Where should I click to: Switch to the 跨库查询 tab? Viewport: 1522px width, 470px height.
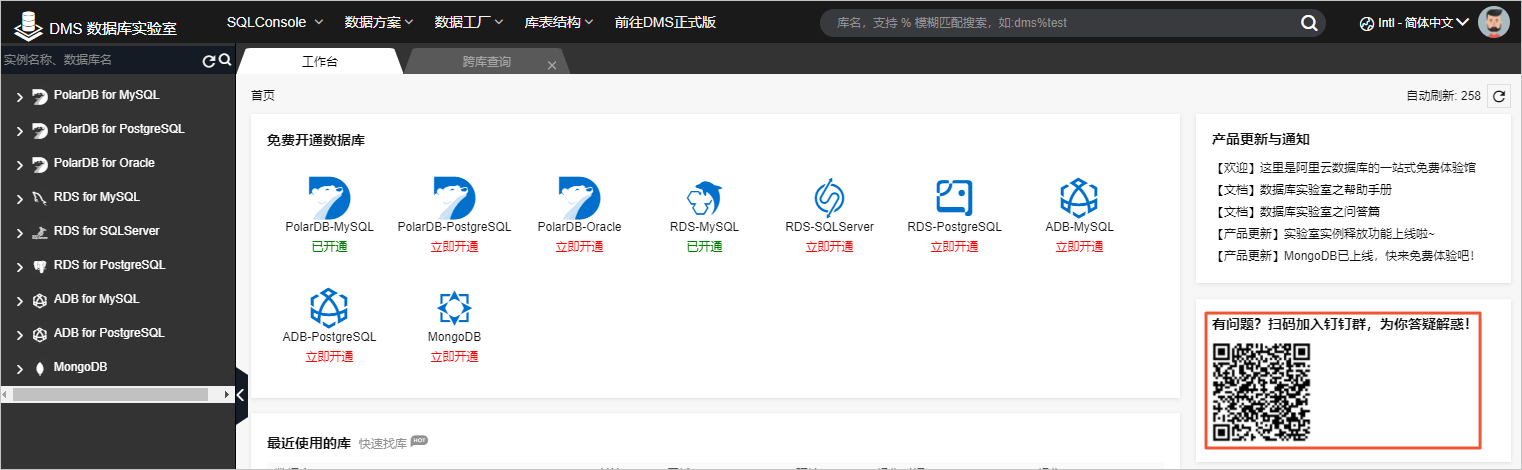tap(487, 62)
